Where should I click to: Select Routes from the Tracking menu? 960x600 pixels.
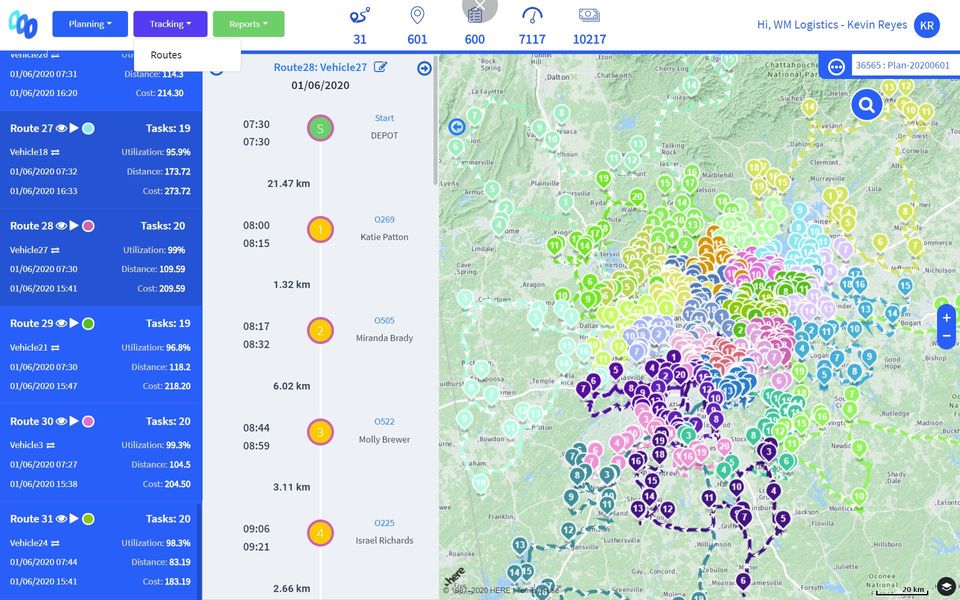point(166,54)
